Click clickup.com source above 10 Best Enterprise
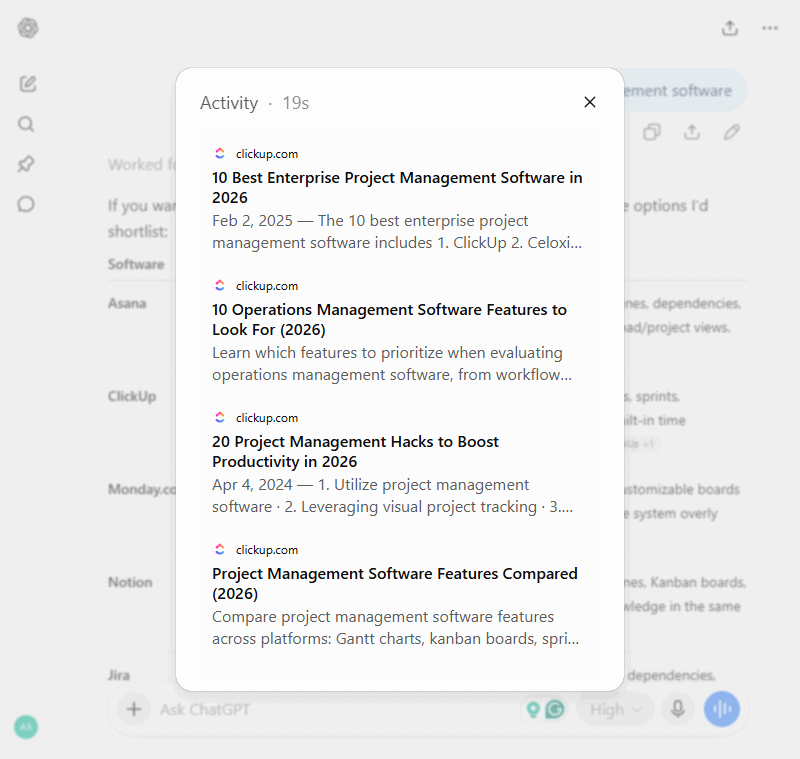The image size is (800, 759). (267, 154)
